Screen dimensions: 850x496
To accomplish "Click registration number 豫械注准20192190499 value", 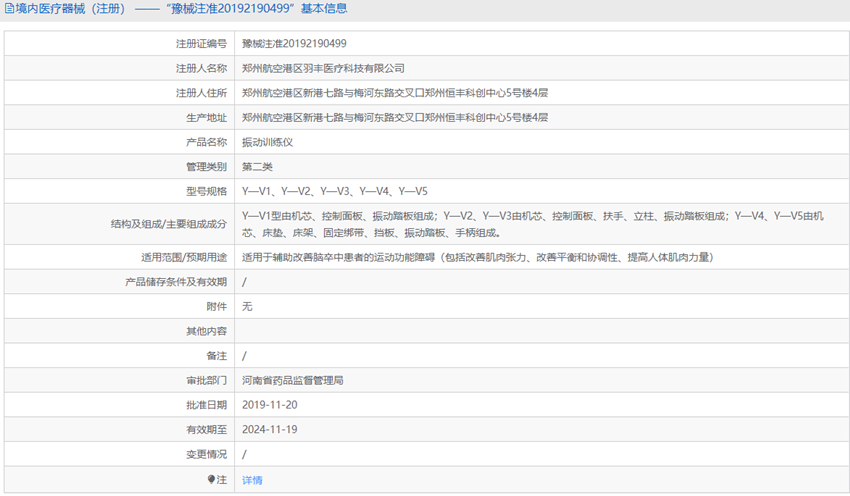I will (x=294, y=44).
